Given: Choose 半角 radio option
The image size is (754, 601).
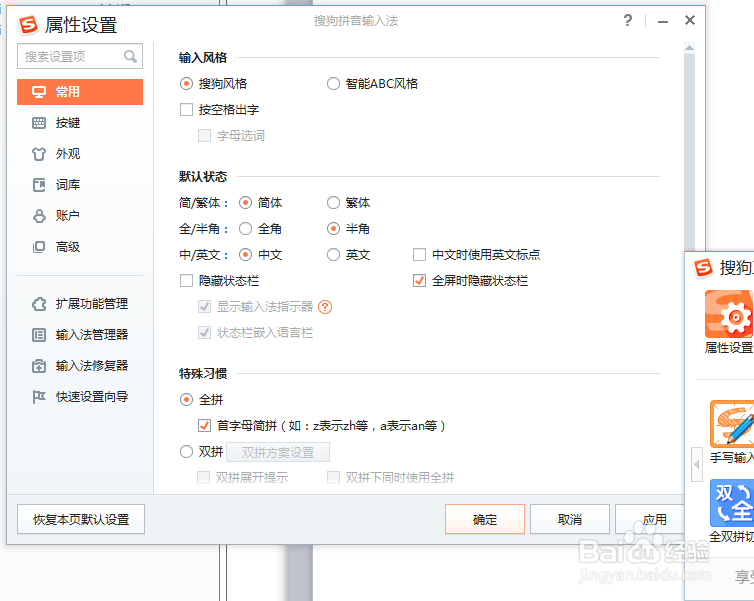Looking at the screenshot, I should [x=333, y=228].
